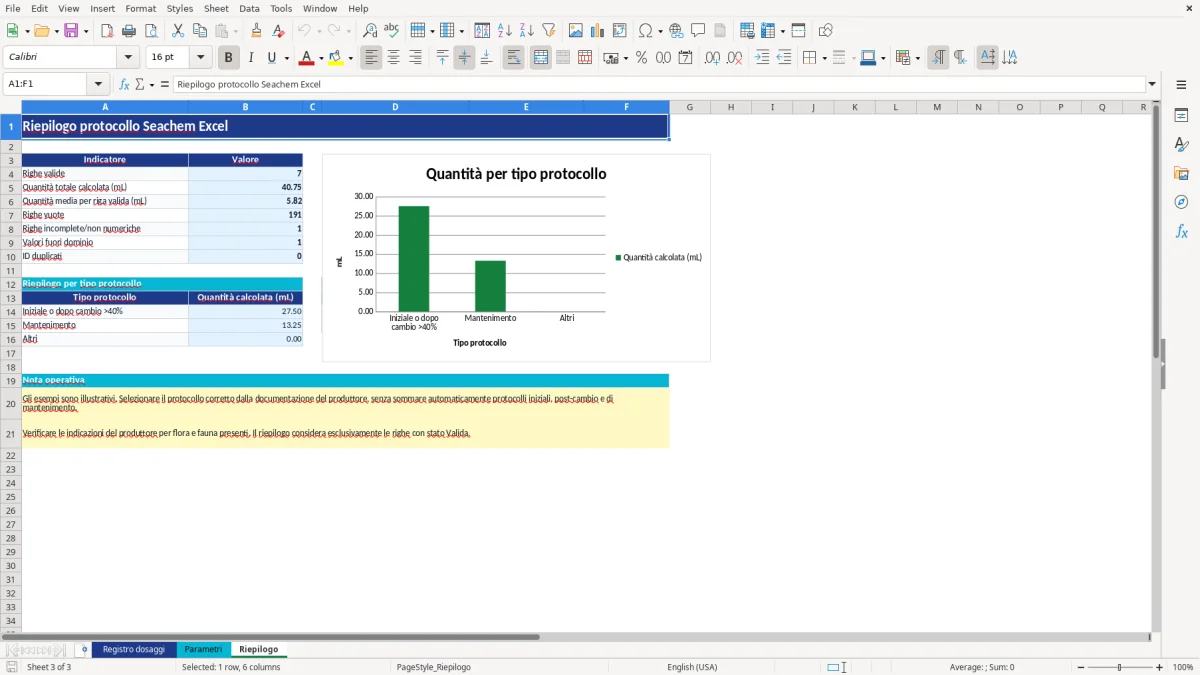Open sidebar Functions panel
Image resolution: width=1200 pixels, height=675 pixels.
click(x=1181, y=231)
